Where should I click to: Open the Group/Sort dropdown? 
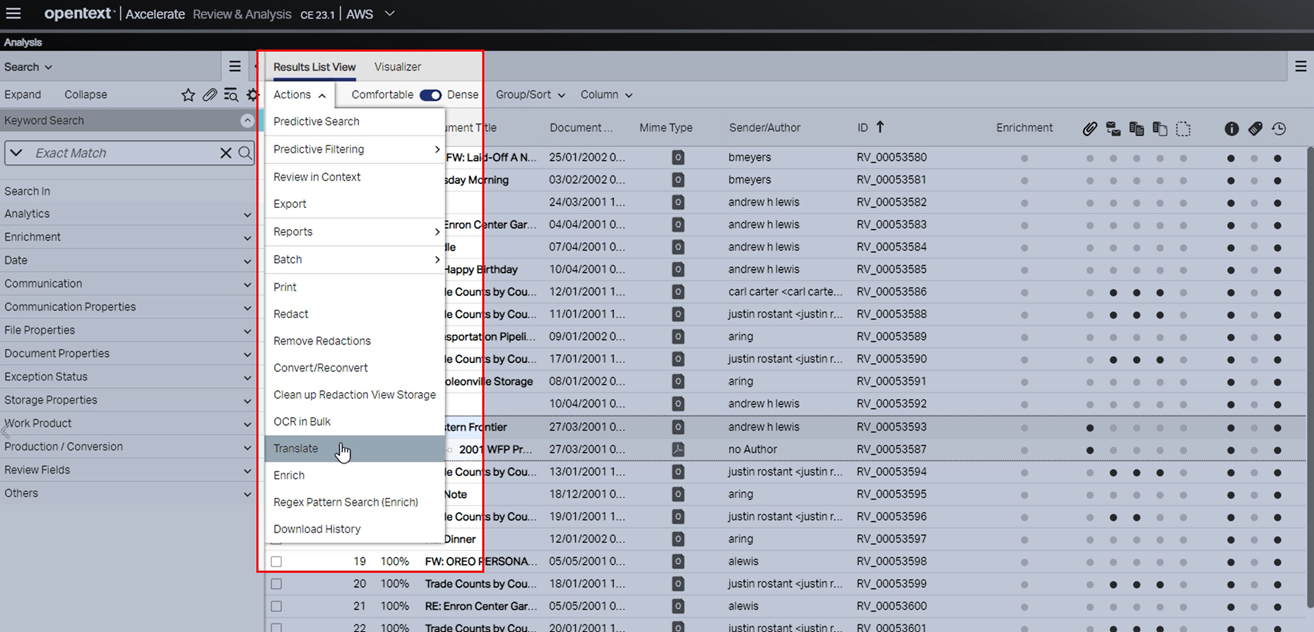click(530, 95)
